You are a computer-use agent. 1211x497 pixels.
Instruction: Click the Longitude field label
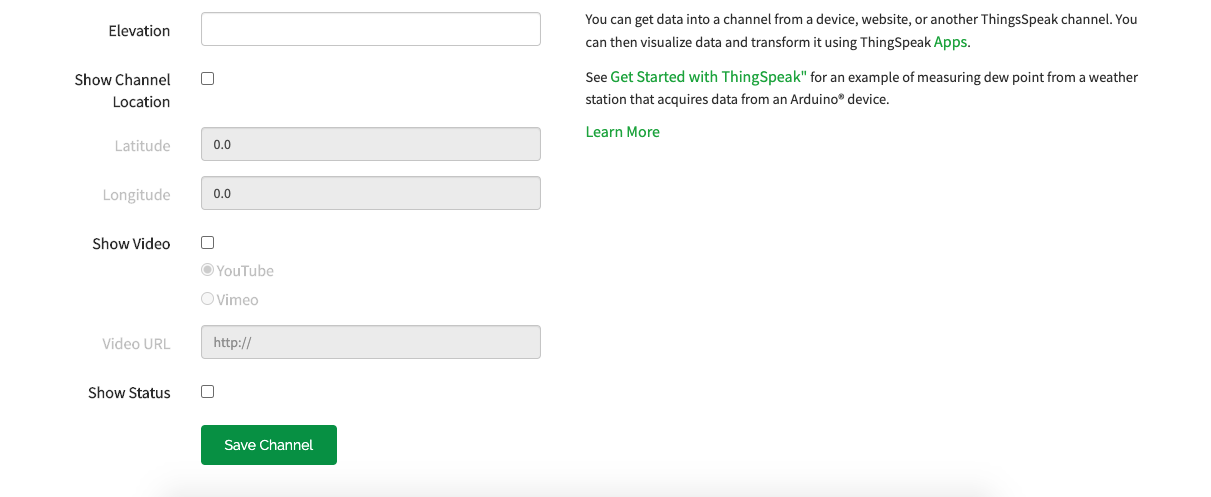pos(136,195)
